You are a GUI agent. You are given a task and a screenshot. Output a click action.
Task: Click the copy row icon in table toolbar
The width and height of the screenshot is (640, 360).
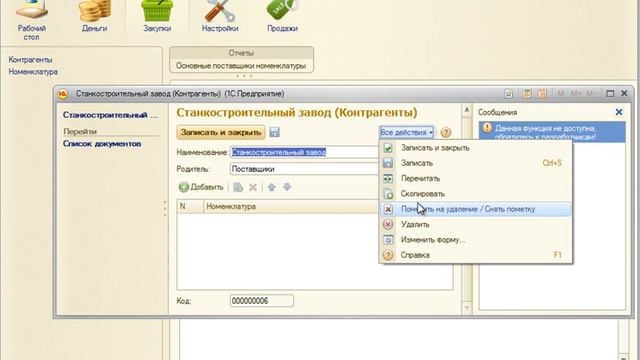coord(238,187)
